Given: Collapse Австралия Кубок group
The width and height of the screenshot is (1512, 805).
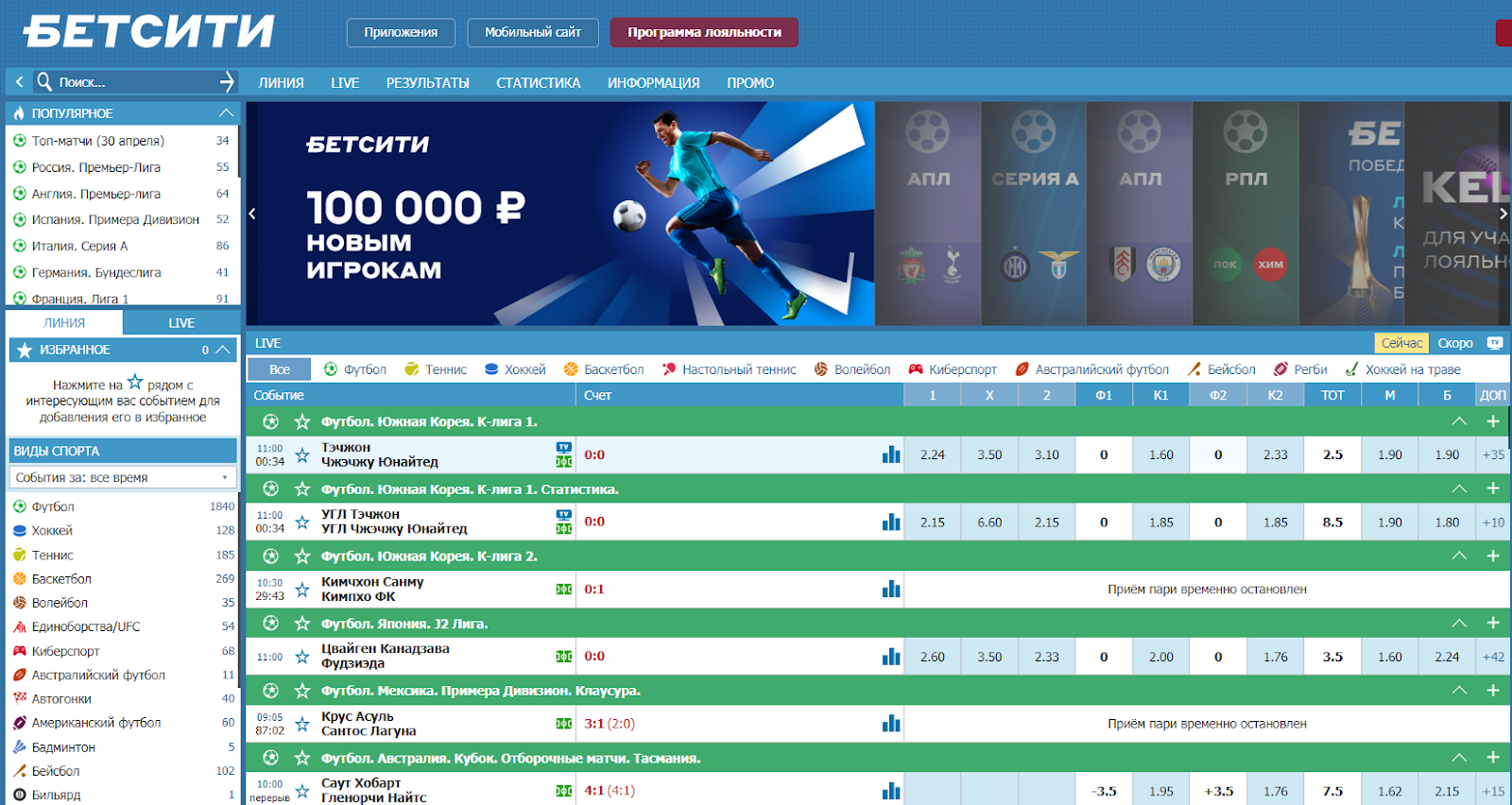Looking at the screenshot, I should [x=1459, y=758].
